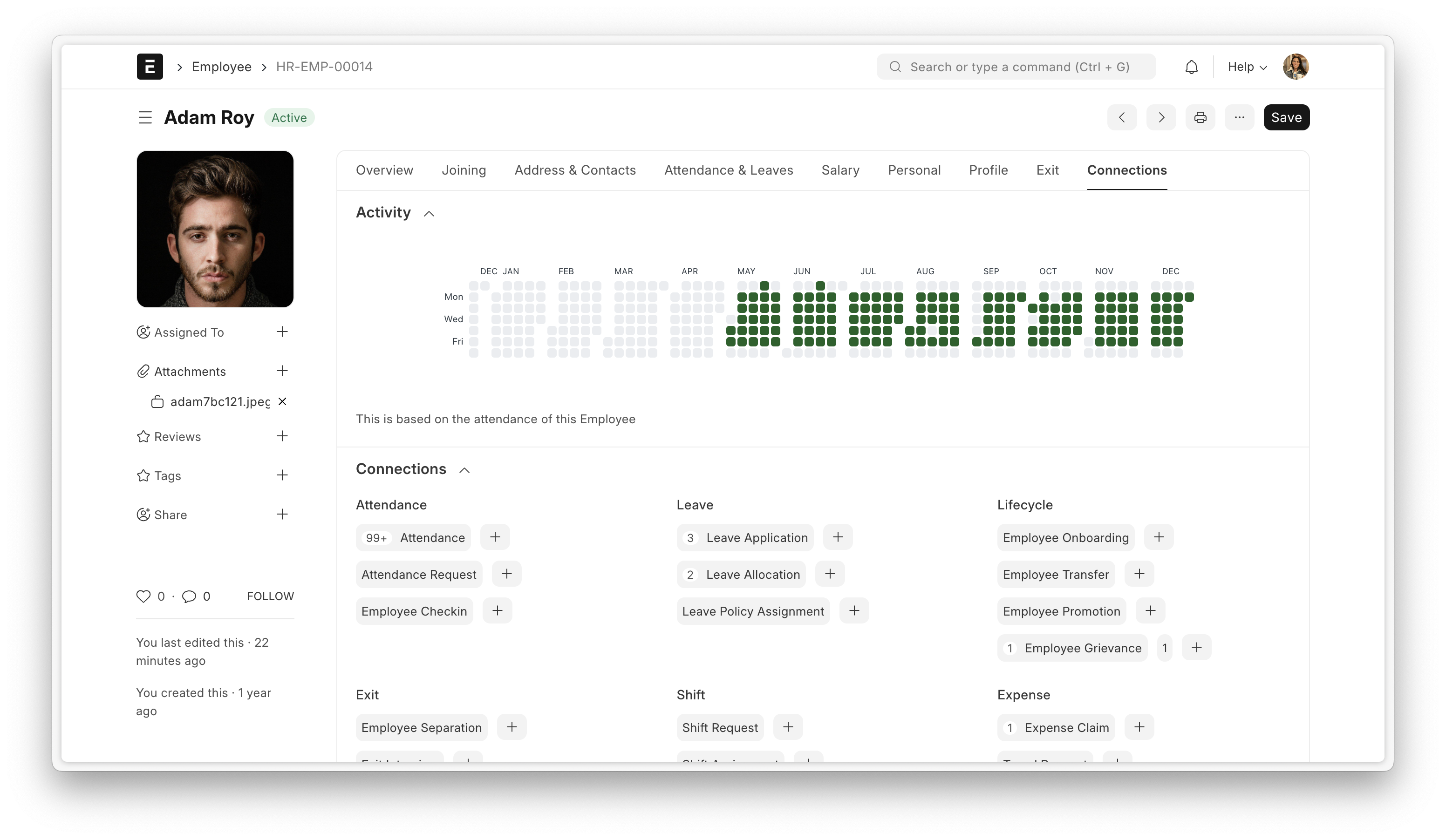This screenshot has width=1446, height=840.
Task: Remove the adam7bc121.jpeg attachment
Action: coord(282,401)
